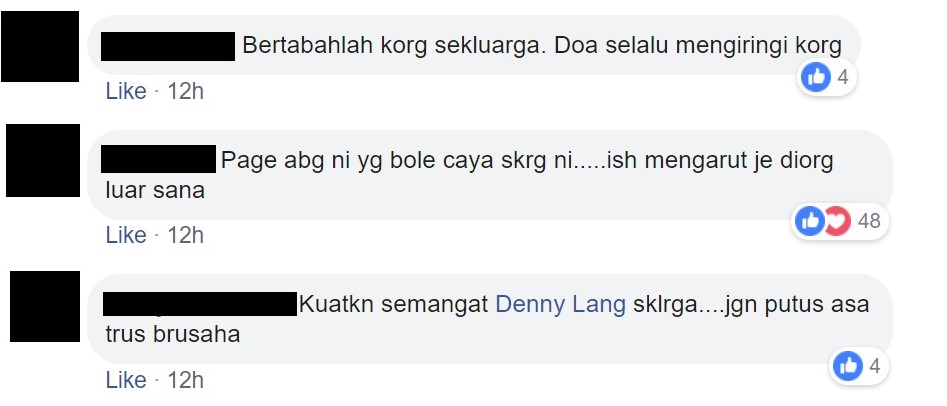
Task: Click the heart reaction icon showing 48 reactions
Action: [837, 221]
